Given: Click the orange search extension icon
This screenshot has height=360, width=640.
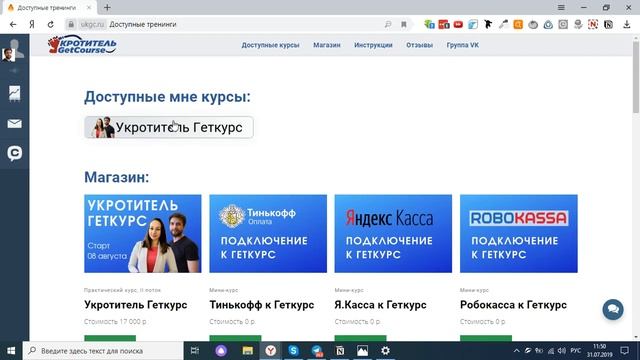Looking at the screenshot, I should 518,24.
